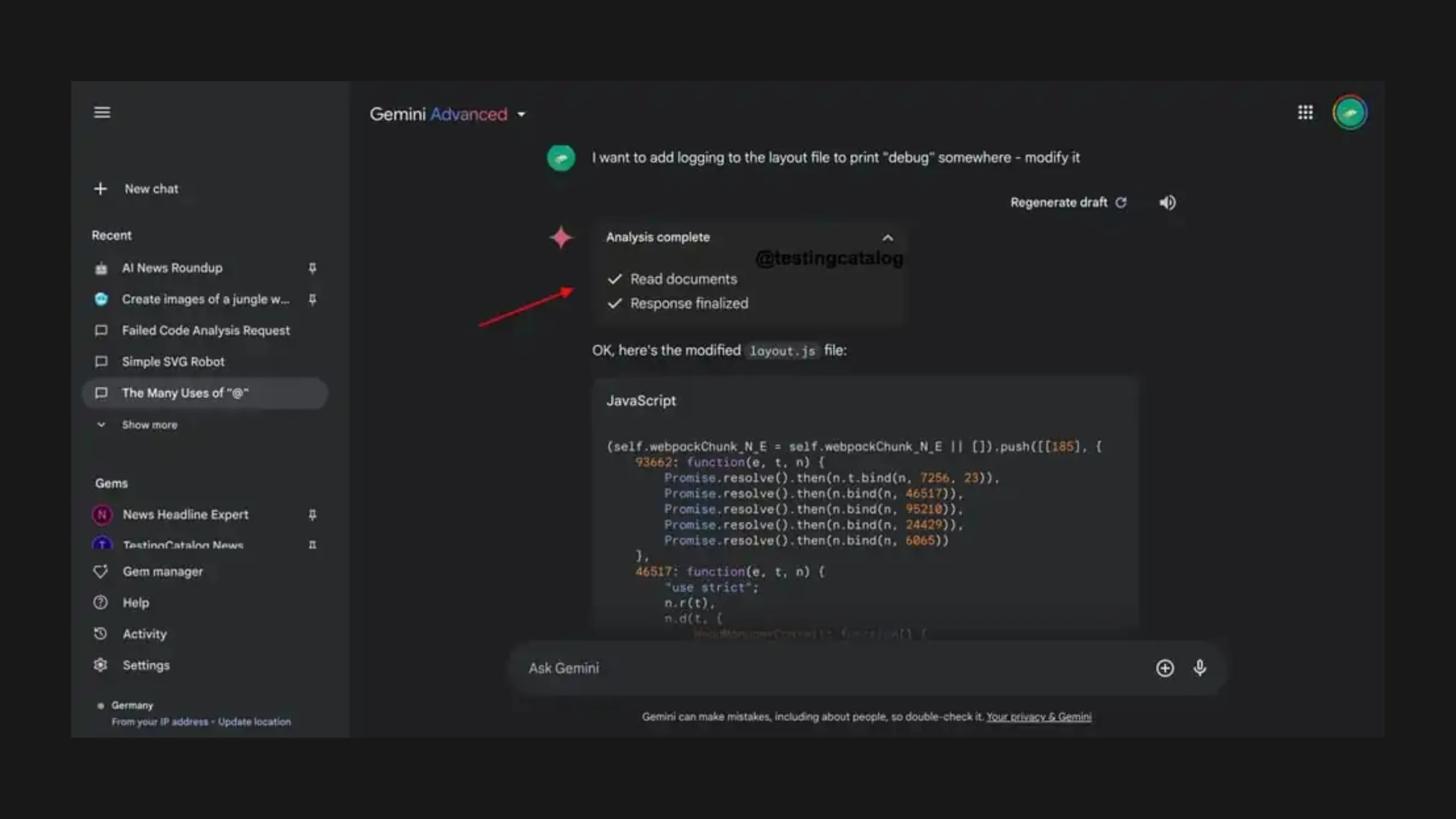Click the Activity clock icon
The width and height of the screenshot is (1456, 819).
(101, 634)
